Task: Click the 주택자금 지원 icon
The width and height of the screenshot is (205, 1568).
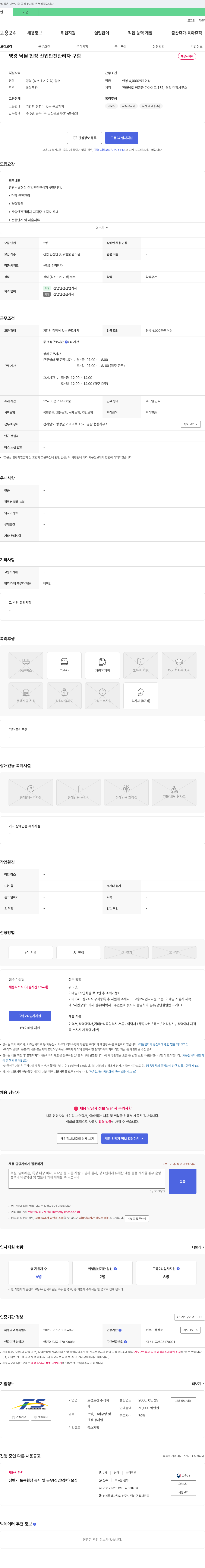Action: tap(26, 696)
